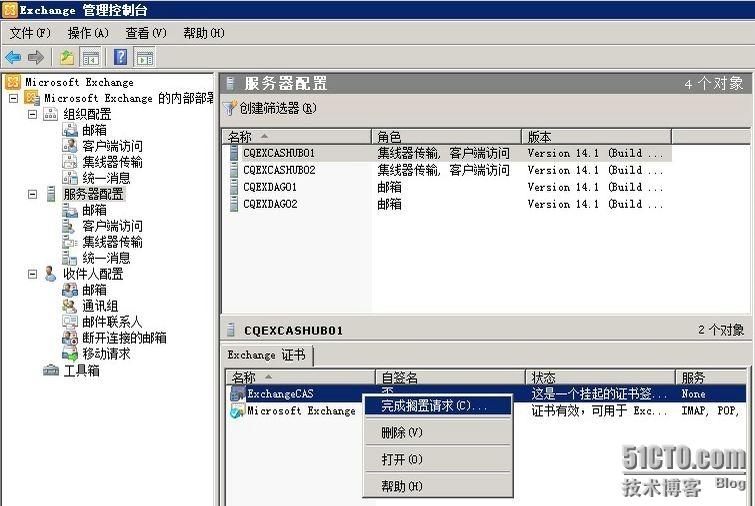Click the 断开连接的邮箱 icon in tree
The width and height of the screenshot is (755, 506).
point(70,338)
